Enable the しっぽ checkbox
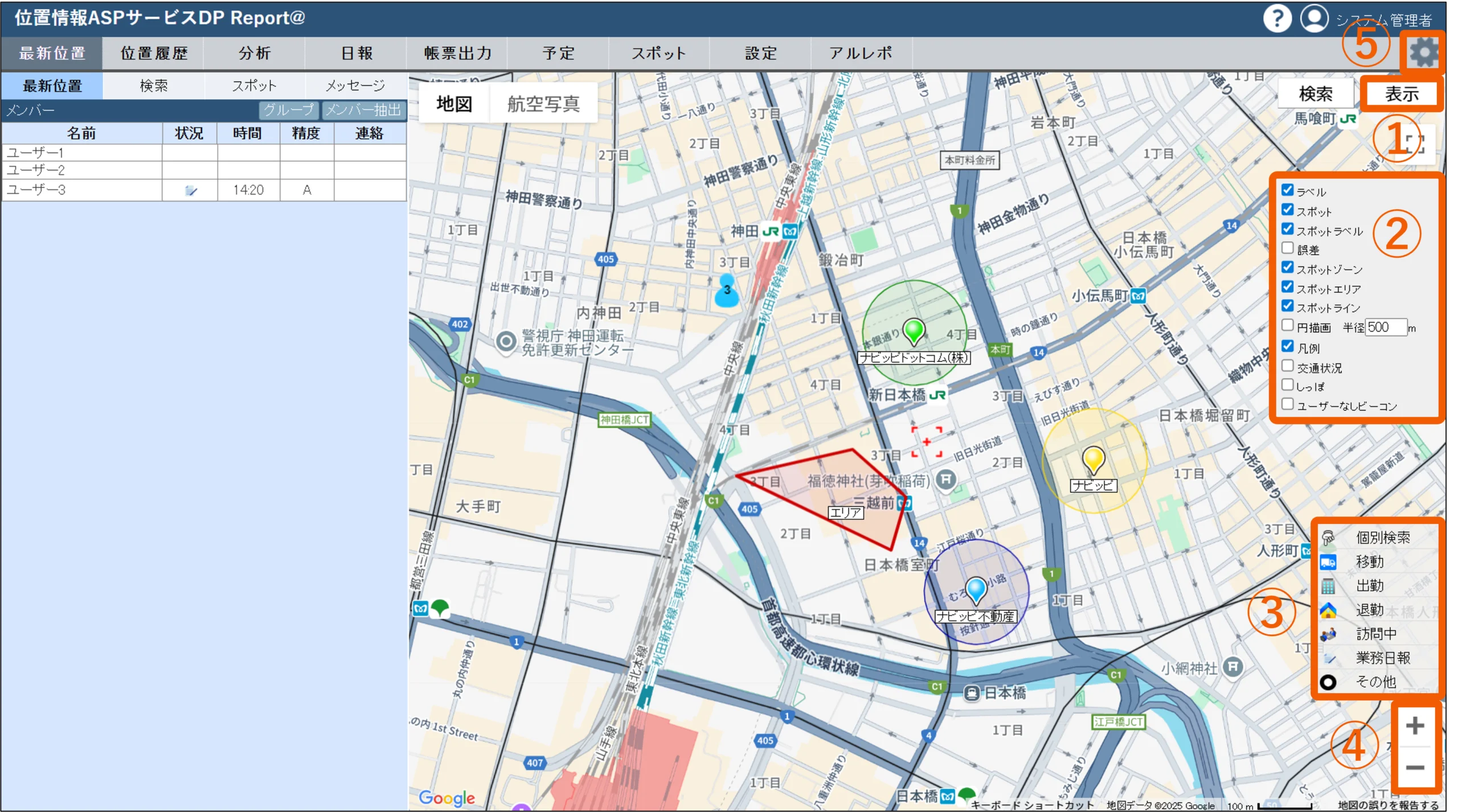The image size is (1458, 812). click(1287, 385)
